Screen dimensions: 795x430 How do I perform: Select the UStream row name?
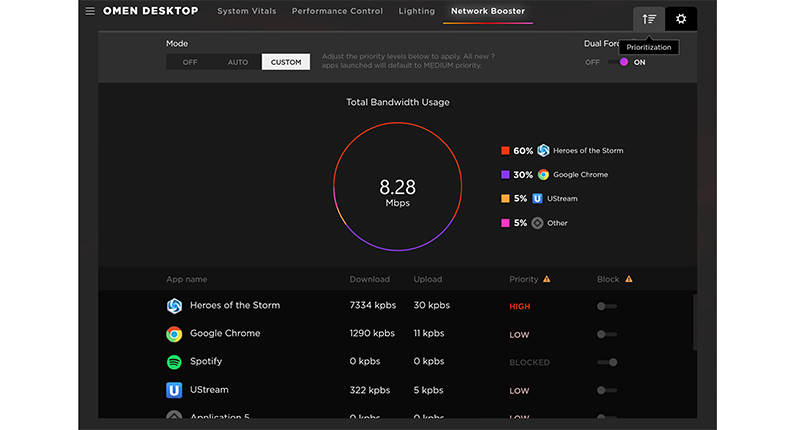(x=209, y=389)
